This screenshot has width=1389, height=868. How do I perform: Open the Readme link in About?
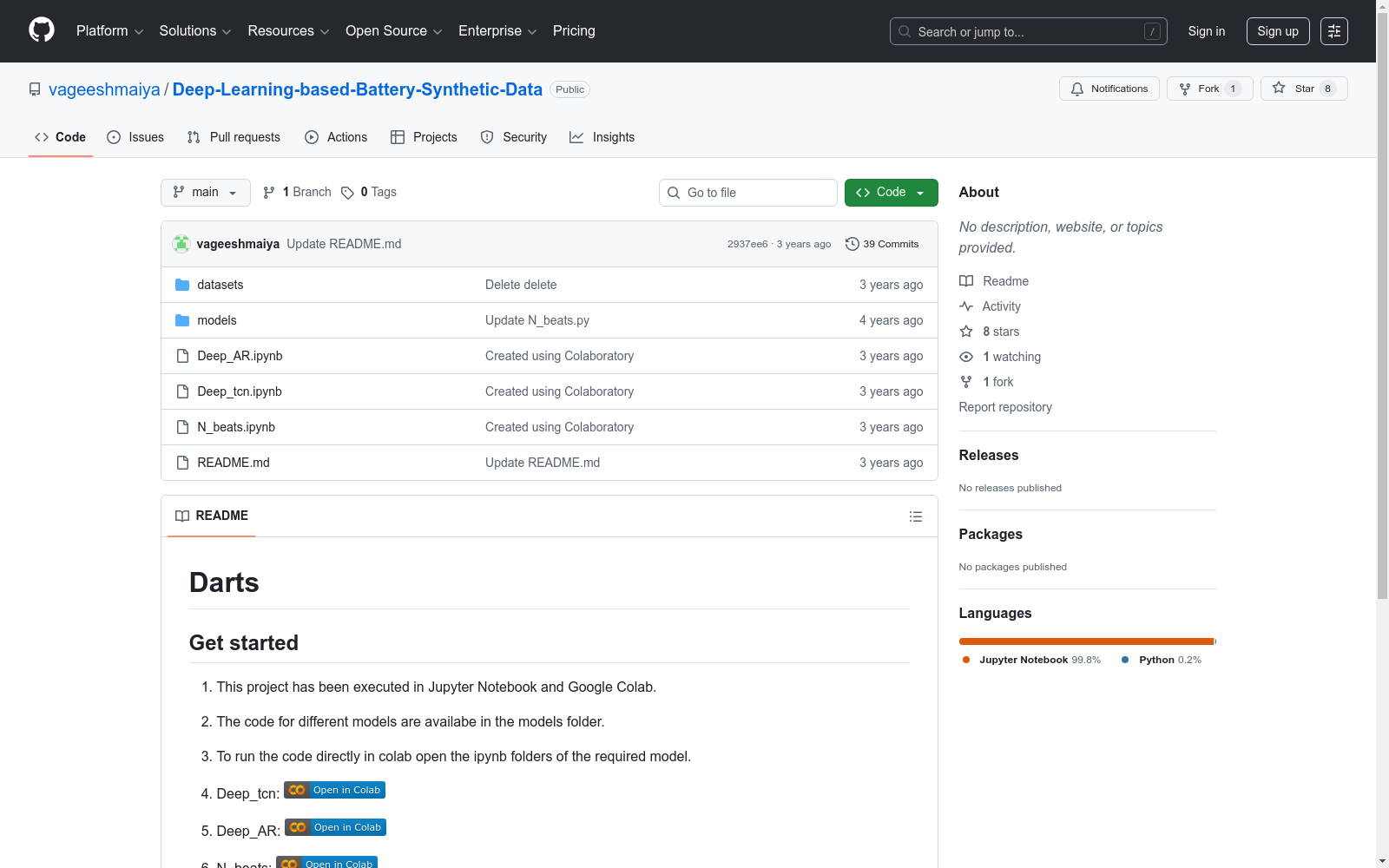pos(994,281)
